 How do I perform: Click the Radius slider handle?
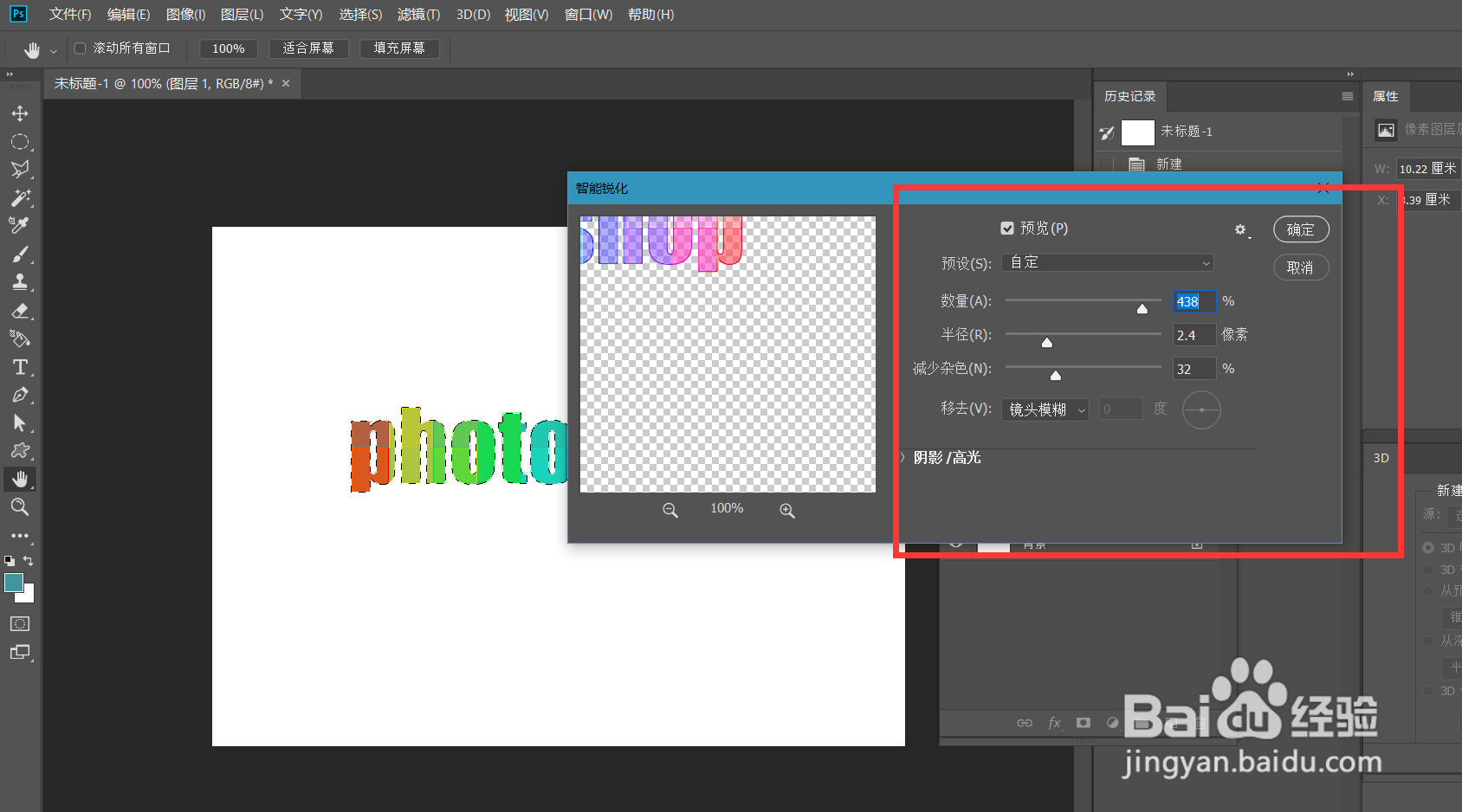coord(1047,342)
